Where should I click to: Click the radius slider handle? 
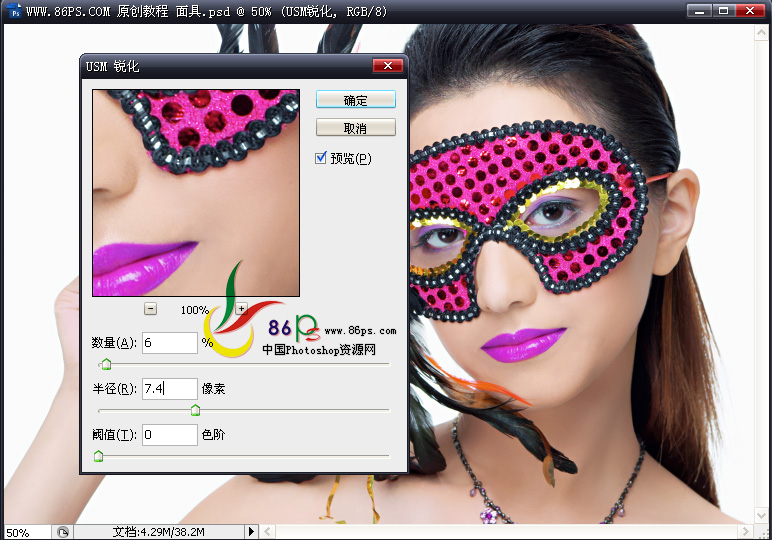tap(195, 410)
